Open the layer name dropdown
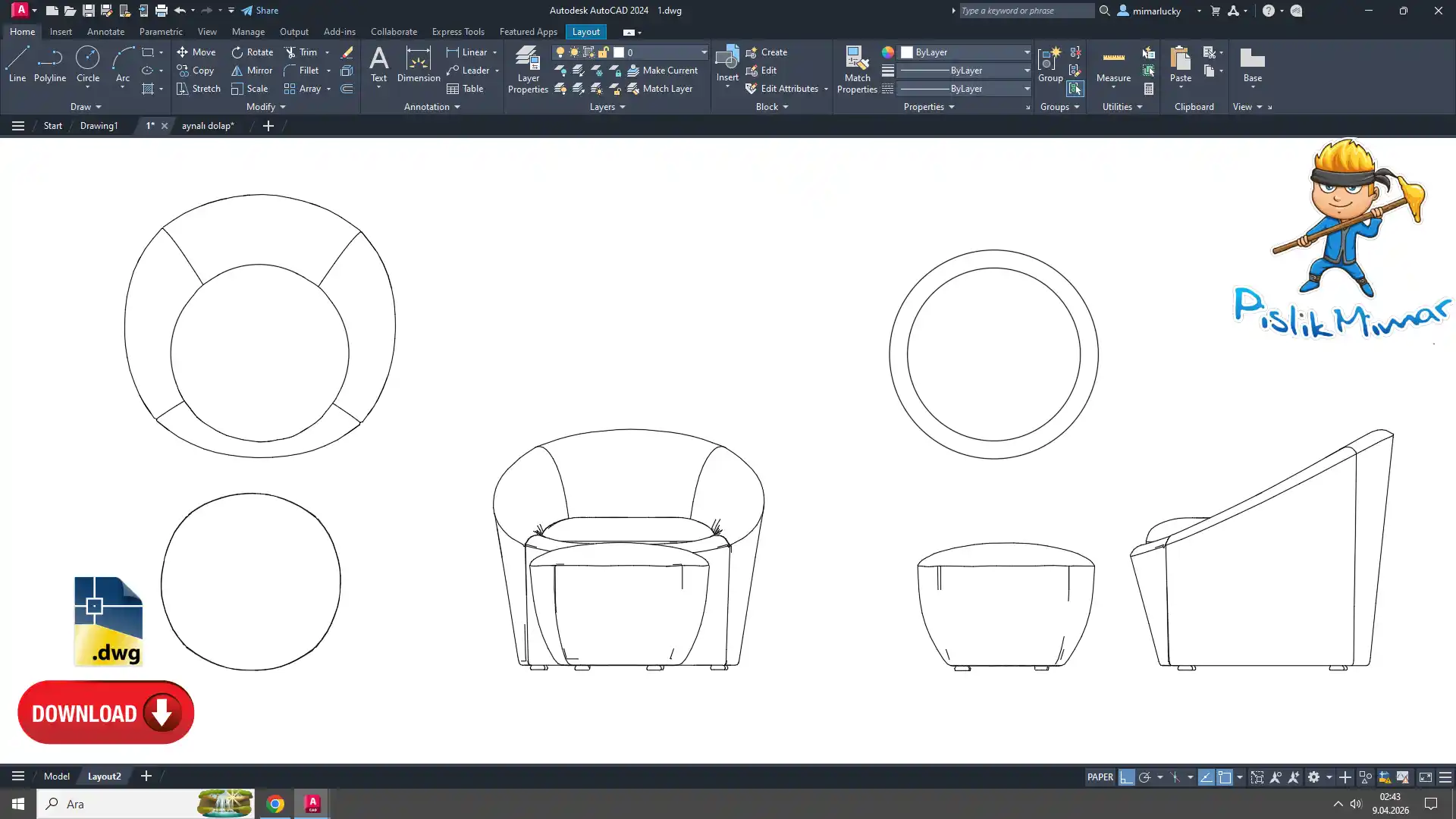1456x819 pixels. pos(704,52)
